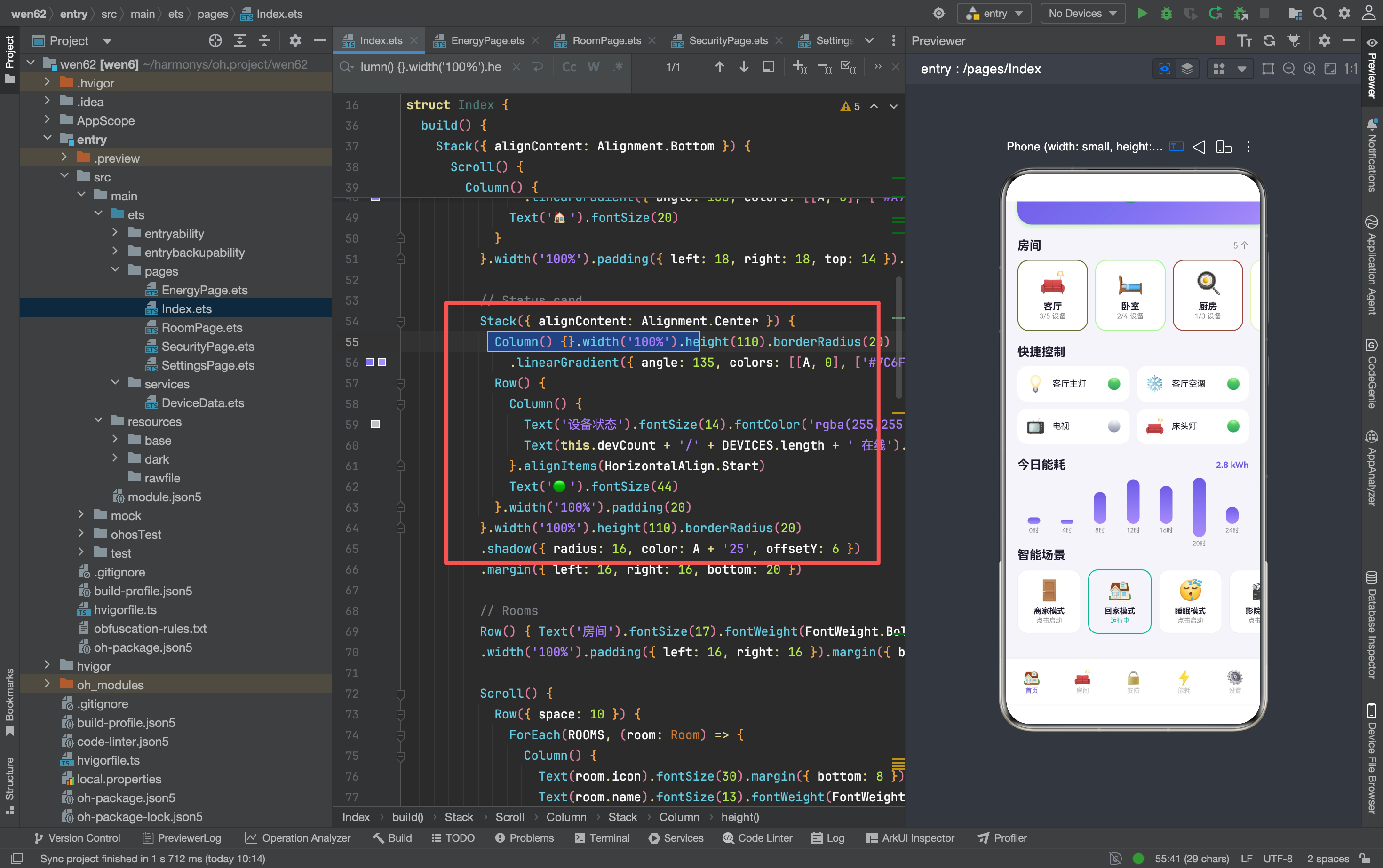Screen dimensions: 1383x868
Task: Toggle Match Case (Cc) in the search bar
Action: 569,67
